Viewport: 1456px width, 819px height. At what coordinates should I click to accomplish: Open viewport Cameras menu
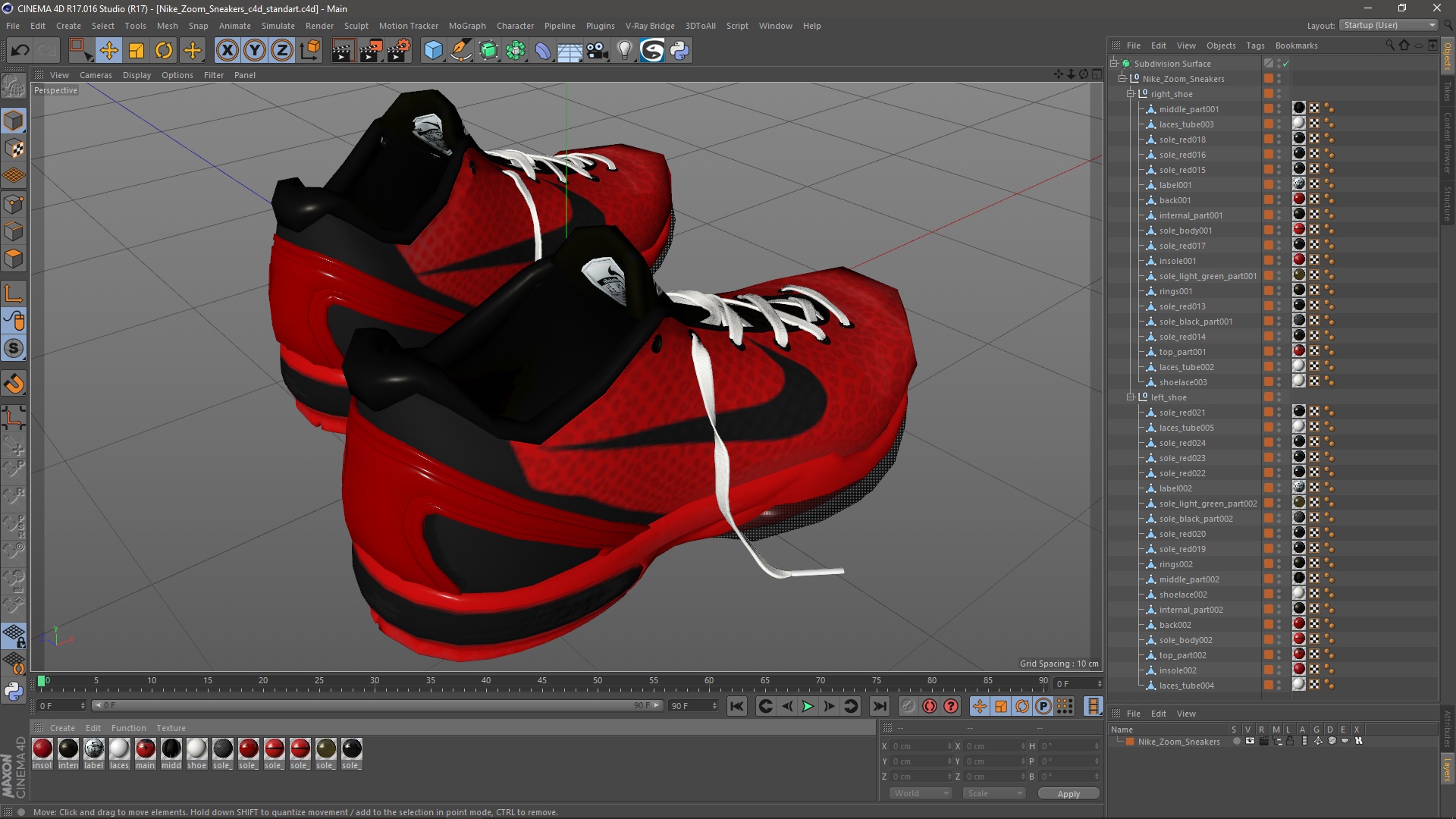click(96, 75)
